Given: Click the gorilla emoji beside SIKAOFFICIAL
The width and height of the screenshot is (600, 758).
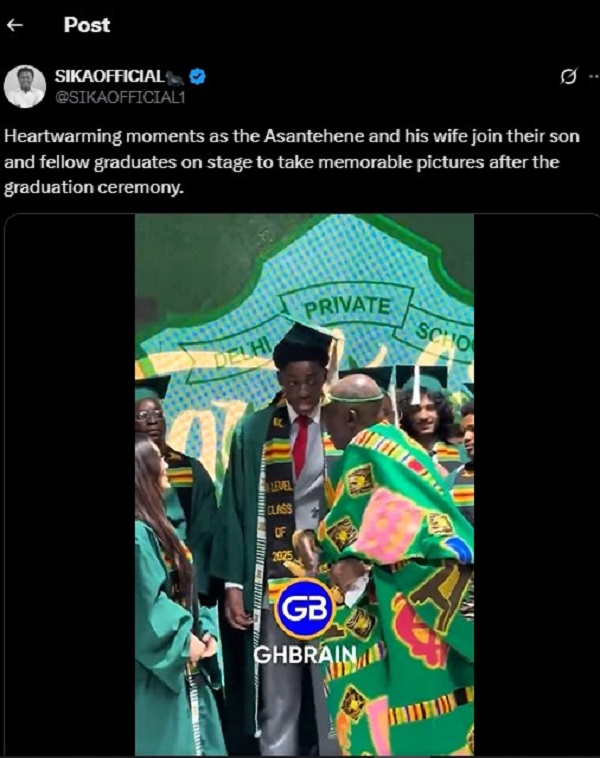Looking at the screenshot, I should [175, 77].
